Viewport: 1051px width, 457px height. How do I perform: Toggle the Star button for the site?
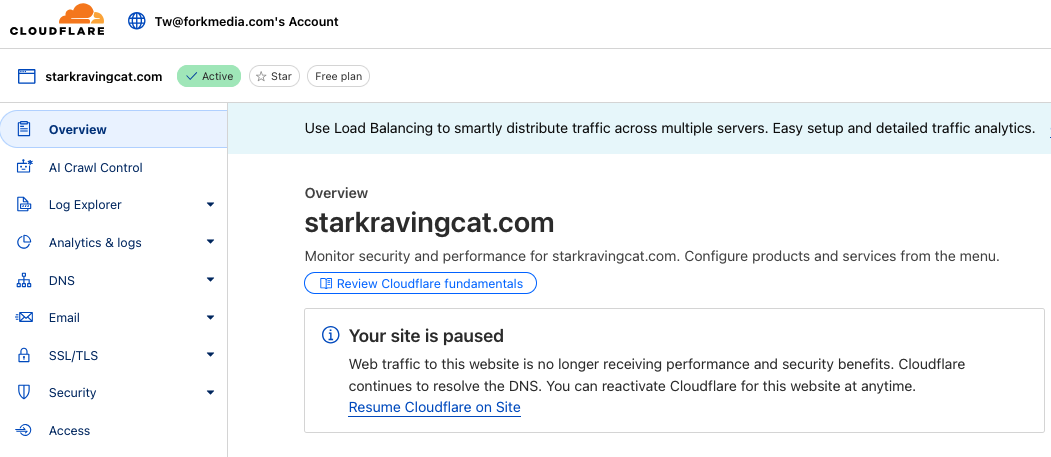pos(274,76)
